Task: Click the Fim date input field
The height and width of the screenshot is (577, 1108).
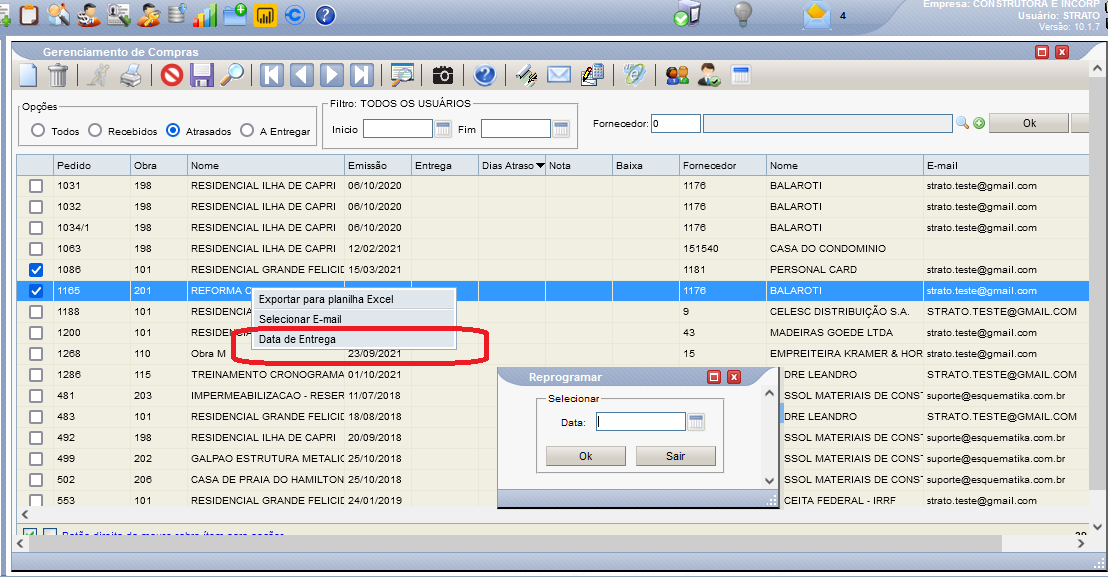Action: [x=516, y=129]
